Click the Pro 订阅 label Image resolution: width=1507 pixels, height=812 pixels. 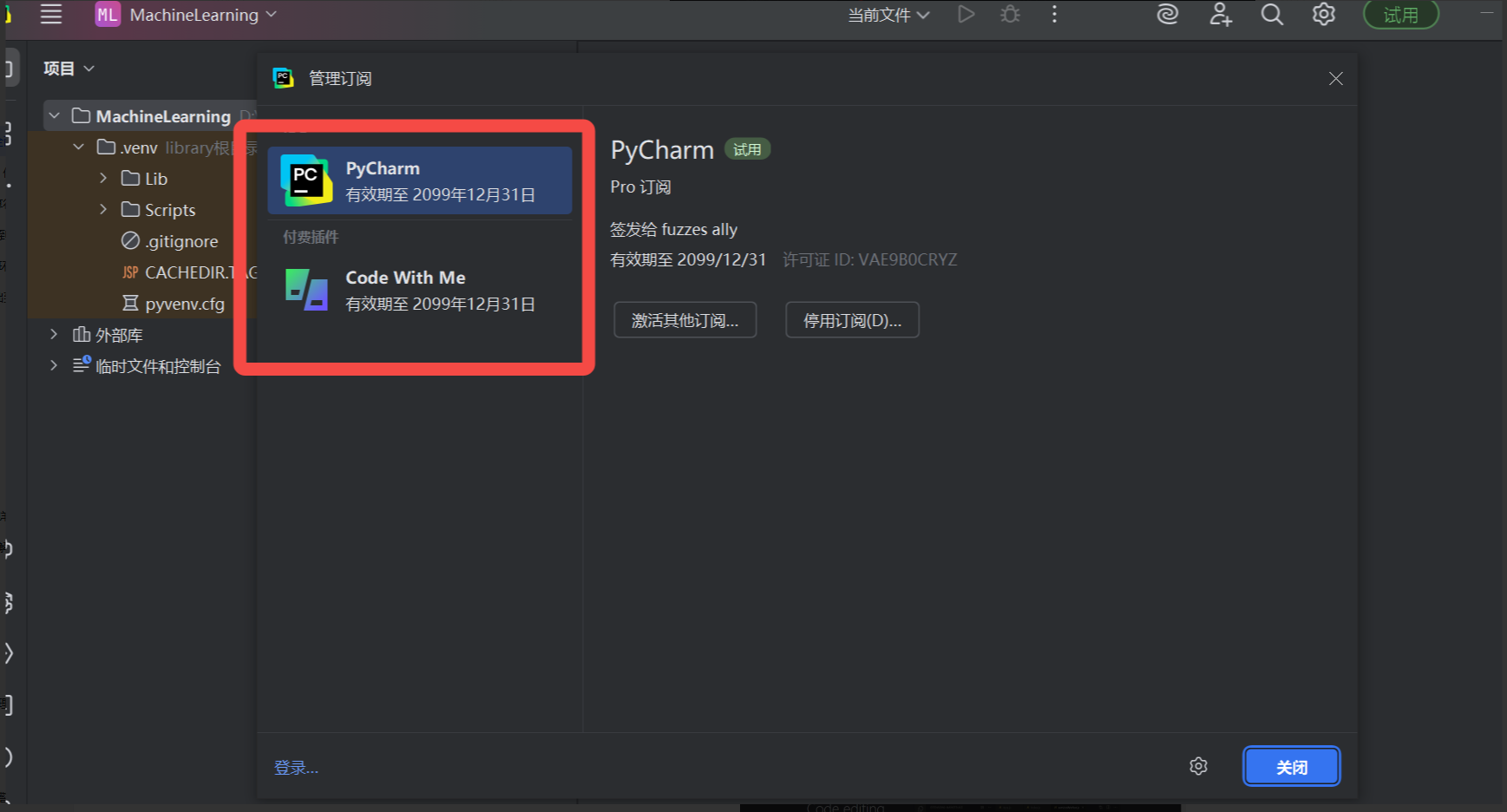640,187
